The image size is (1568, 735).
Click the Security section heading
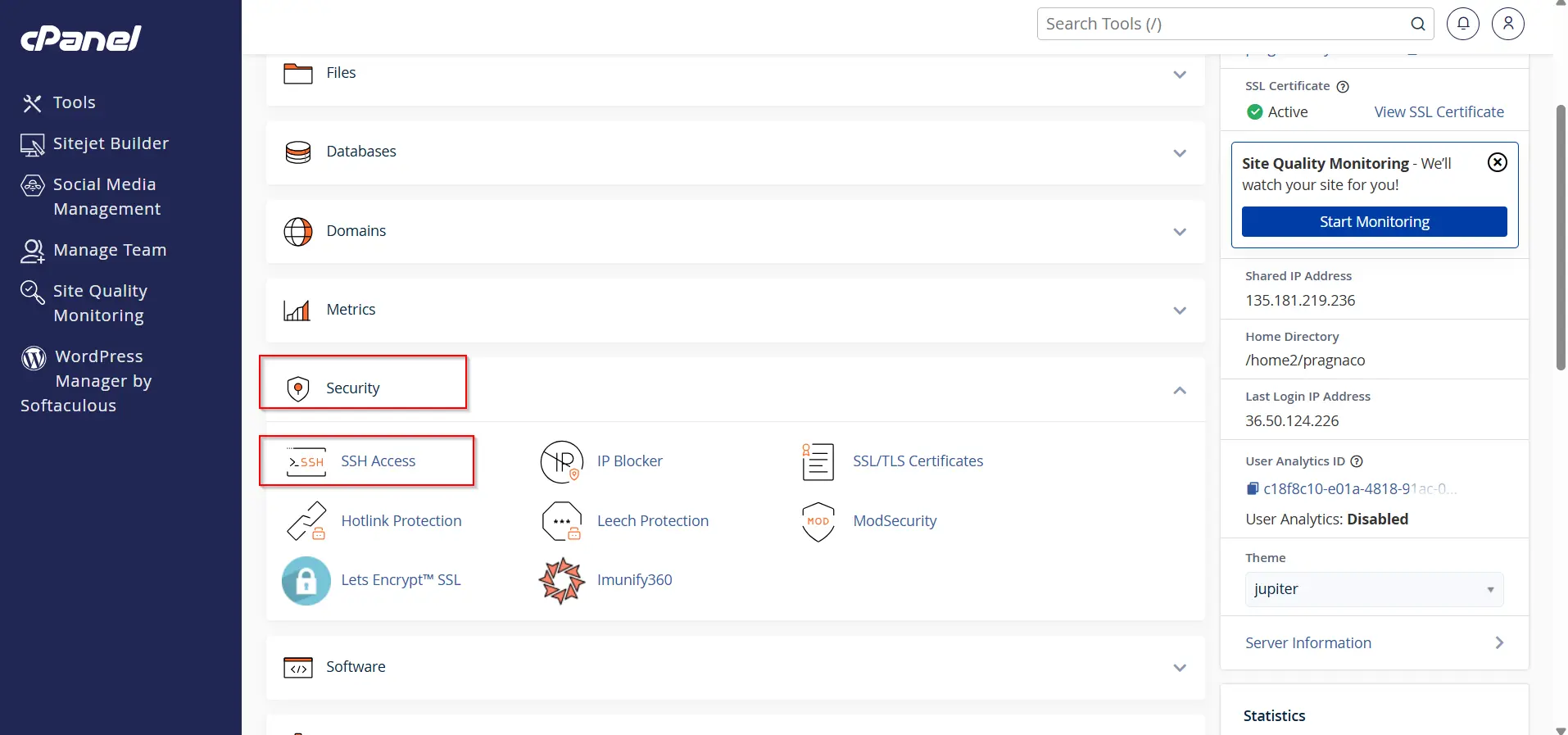352,388
